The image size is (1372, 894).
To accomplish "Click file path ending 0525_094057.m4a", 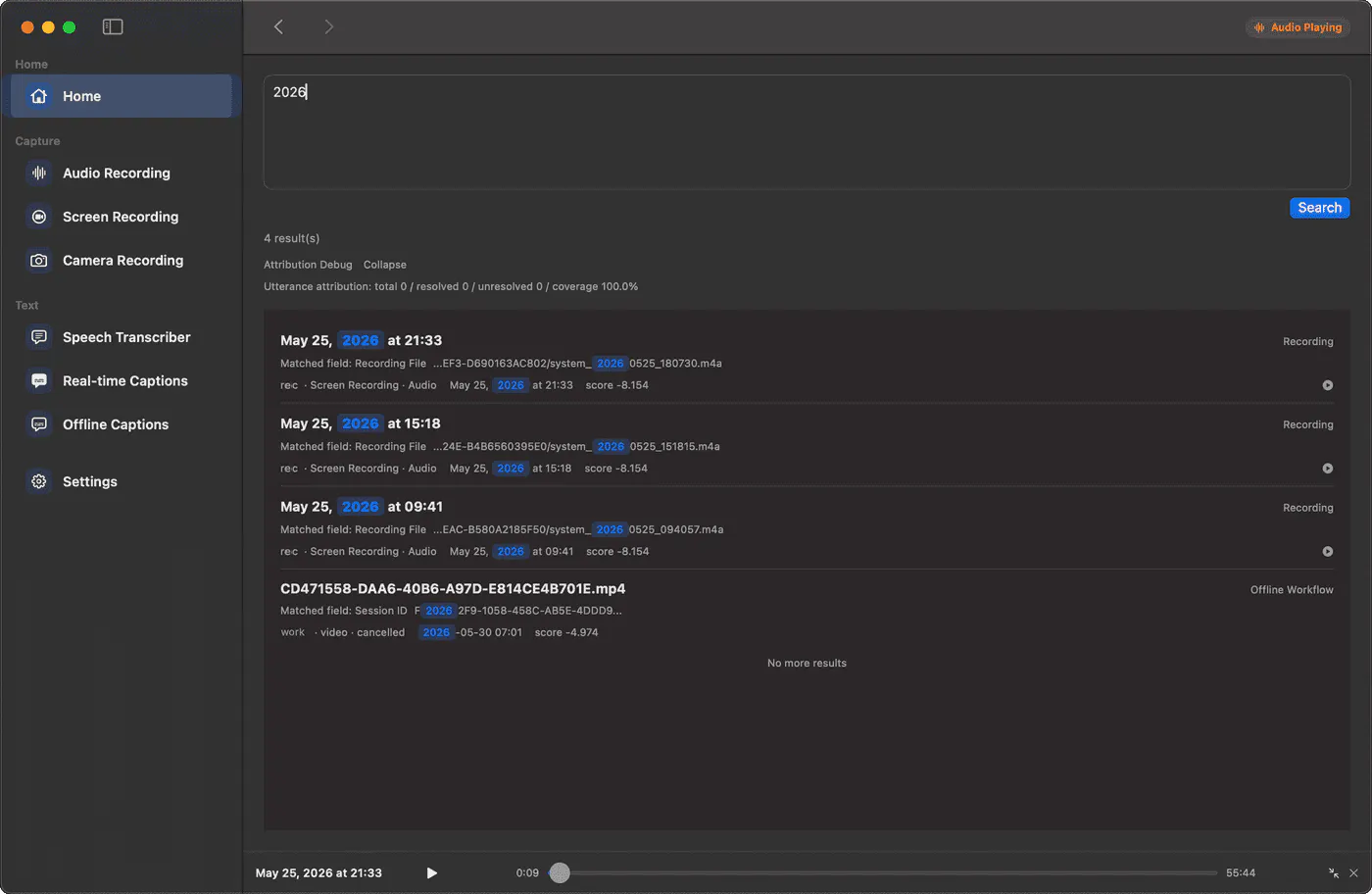I will pos(578,530).
